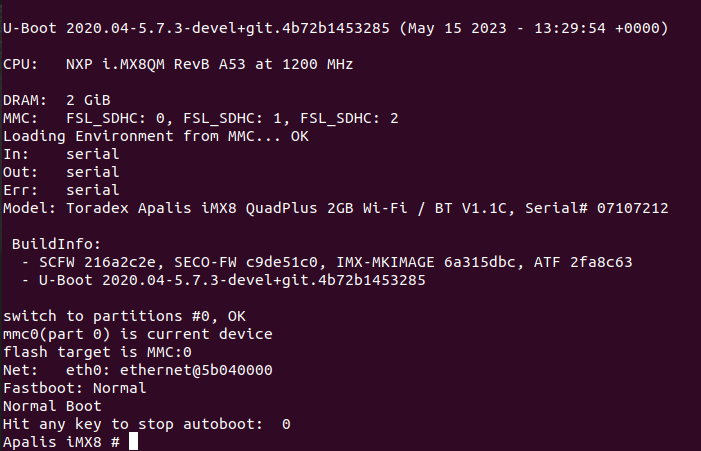This screenshot has height=451, width=701.
Task: Click the 'MMC:' FSL_SDHC line
Action: pos(200,118)
